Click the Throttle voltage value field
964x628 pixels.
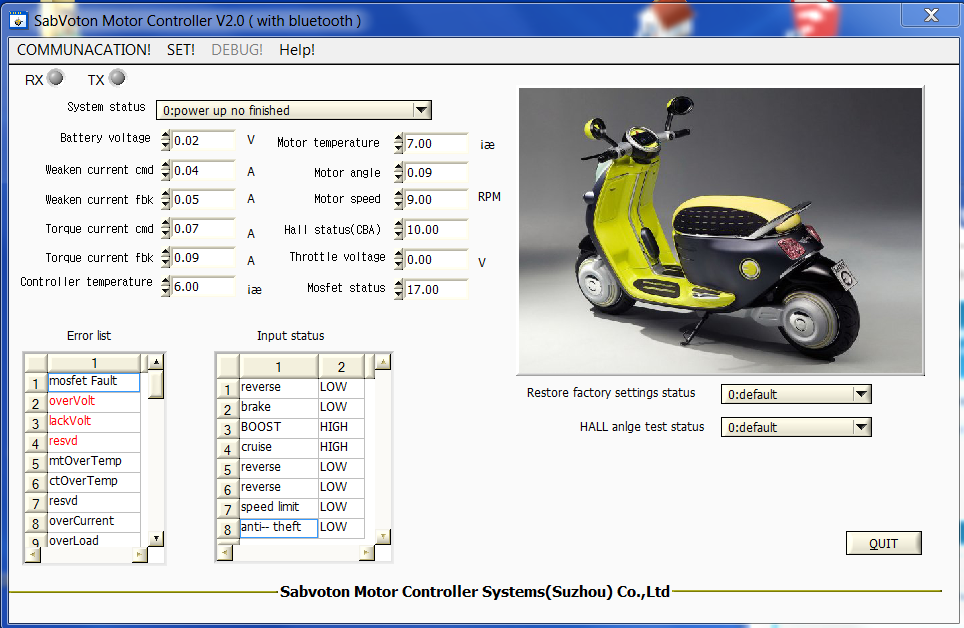click(x=436, y=260)
